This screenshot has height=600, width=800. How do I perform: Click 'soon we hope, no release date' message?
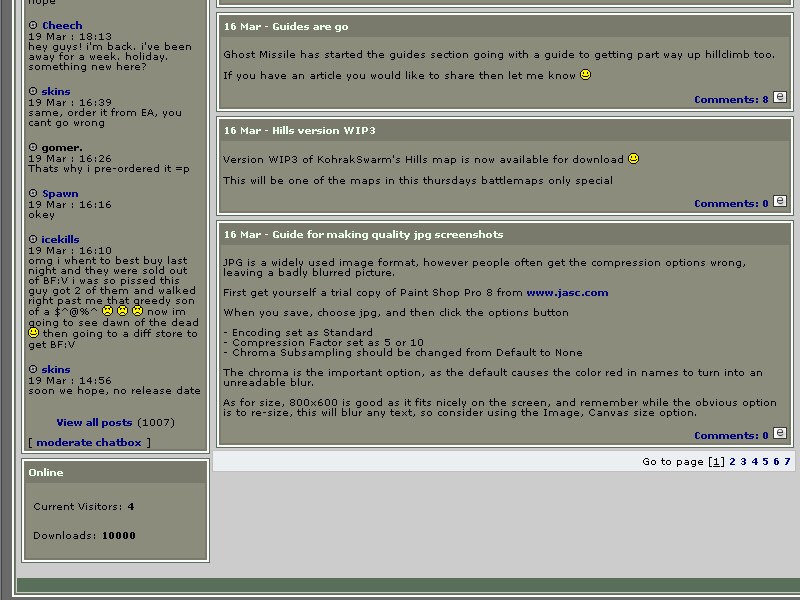(114, 391)
